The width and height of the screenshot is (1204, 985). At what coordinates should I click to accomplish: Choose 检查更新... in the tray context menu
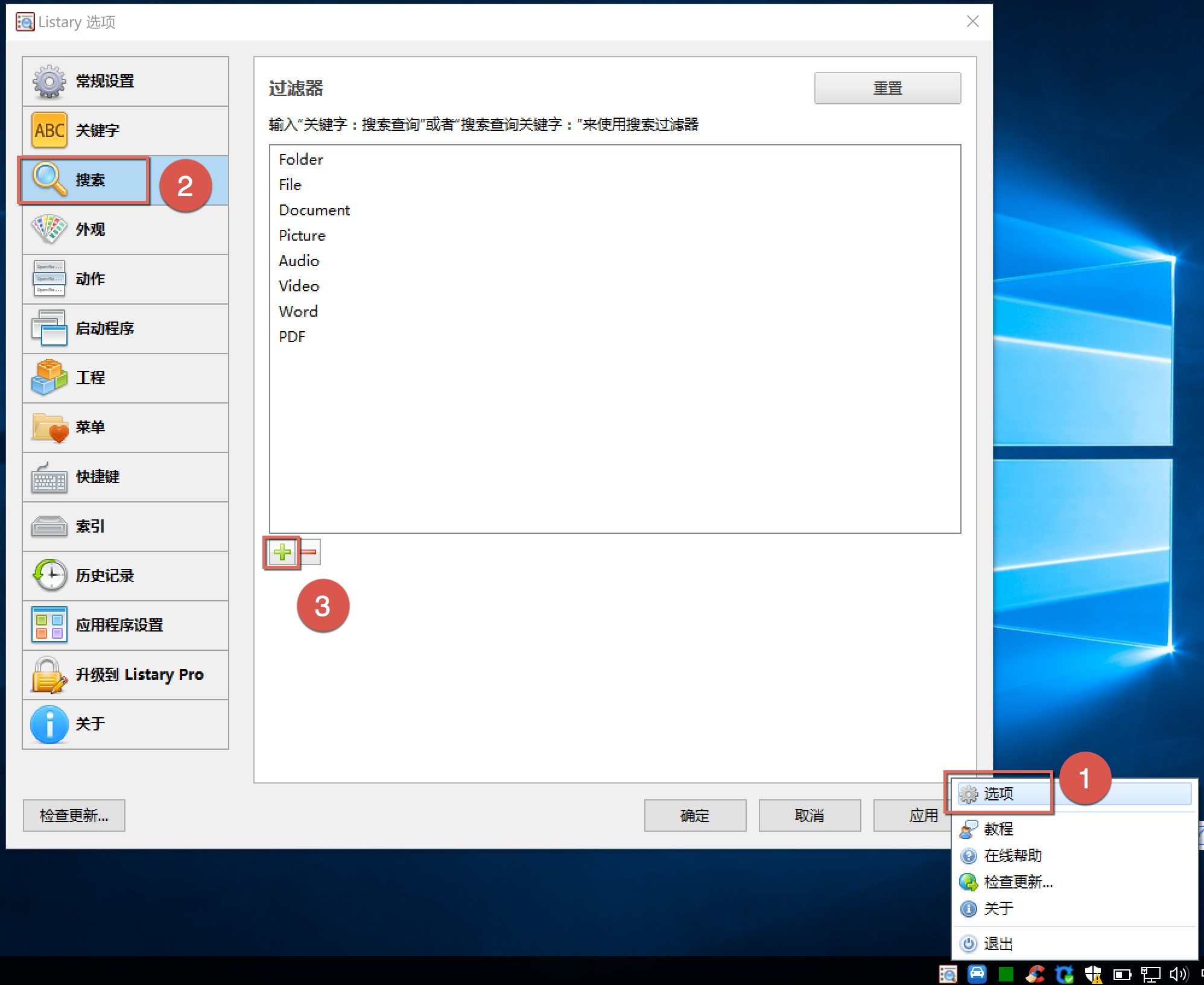pos(1074,882)
